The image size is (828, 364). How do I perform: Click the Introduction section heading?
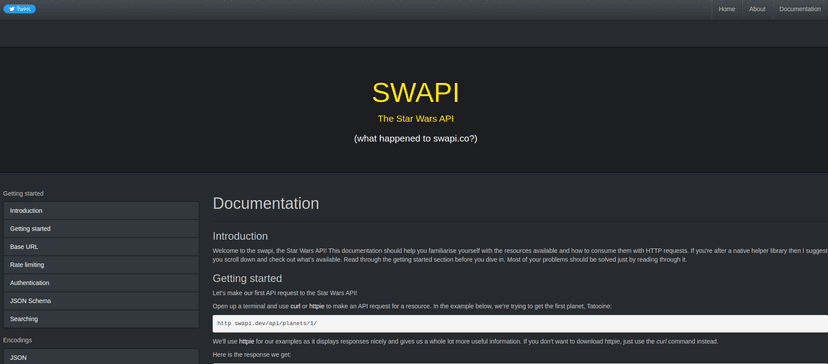pyautogui.click(x=240, y=236)
